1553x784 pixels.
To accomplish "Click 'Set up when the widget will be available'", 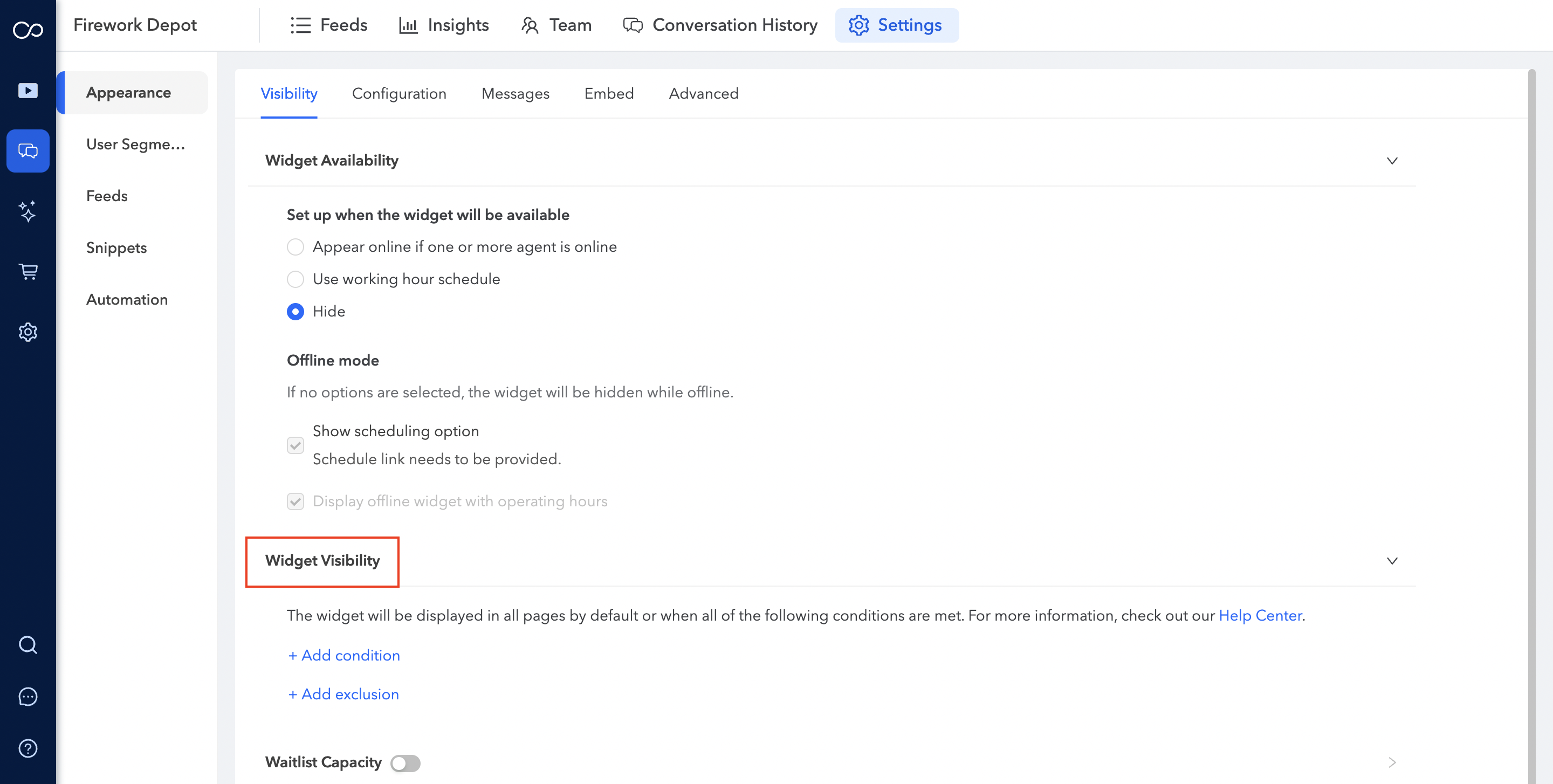I will pyautogui.click(x=428, y=215).
